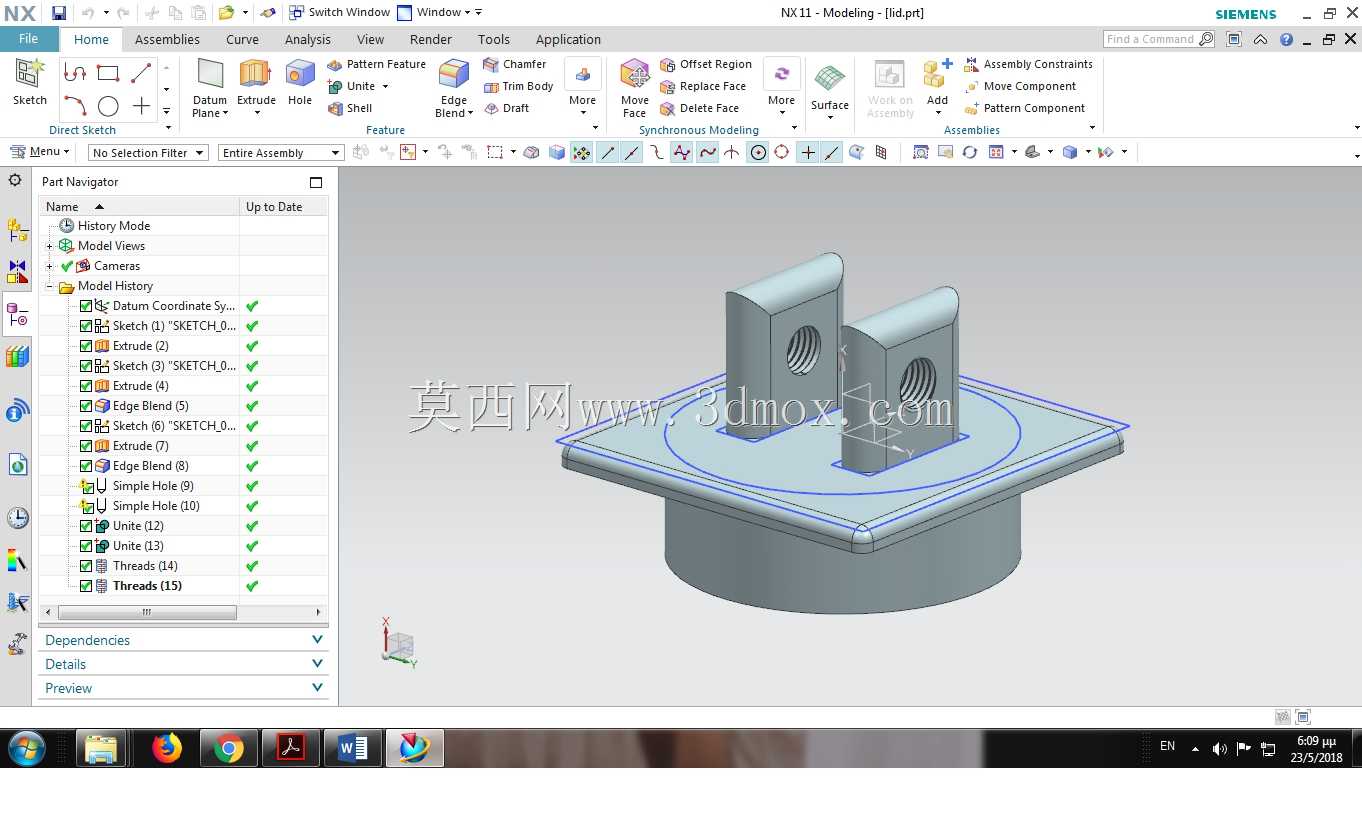Open the No Selection Filter dropdown

pyautogui.click(x=147, y=153)
